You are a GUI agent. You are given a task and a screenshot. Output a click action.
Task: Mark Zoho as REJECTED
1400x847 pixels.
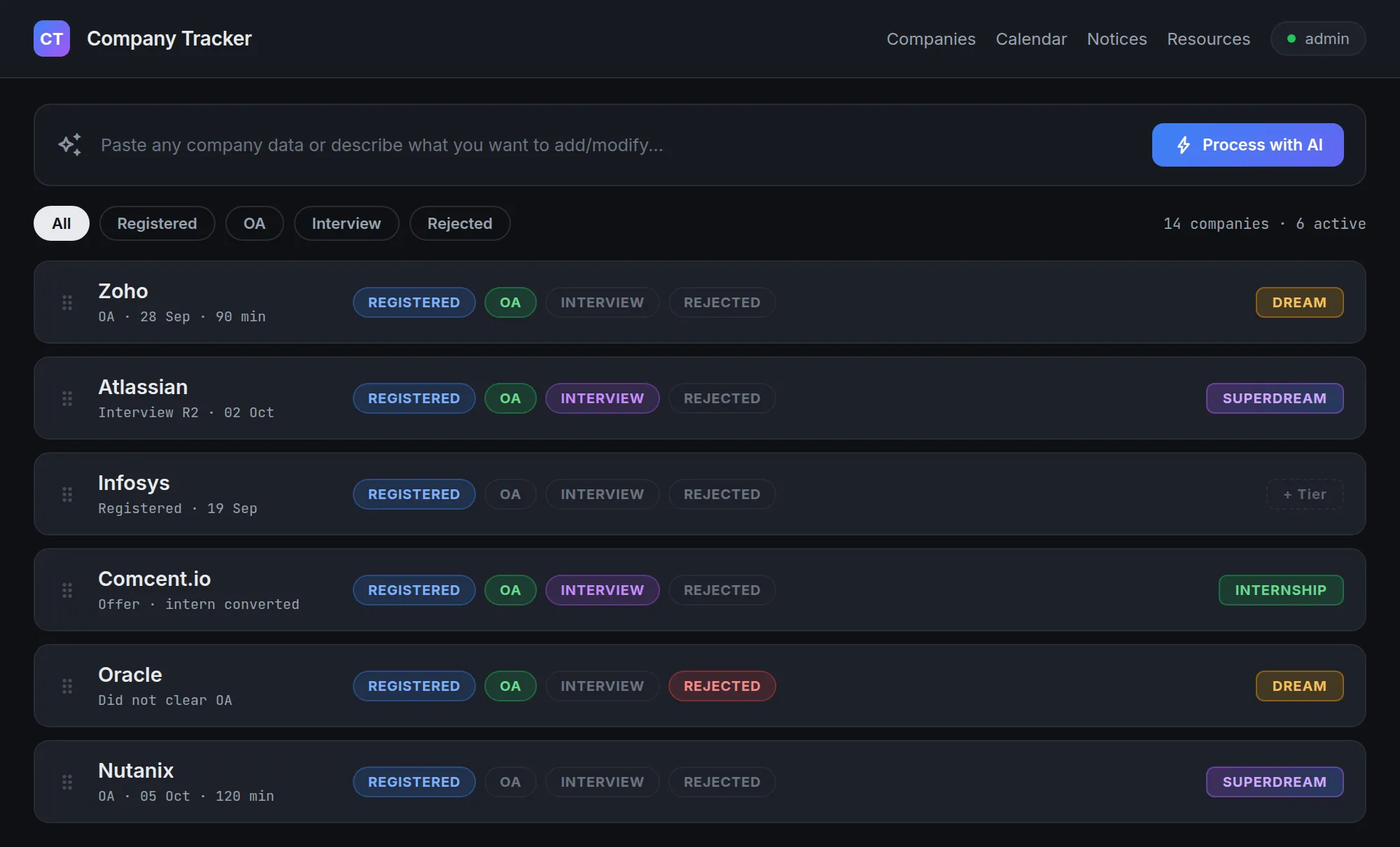[722, 302]
